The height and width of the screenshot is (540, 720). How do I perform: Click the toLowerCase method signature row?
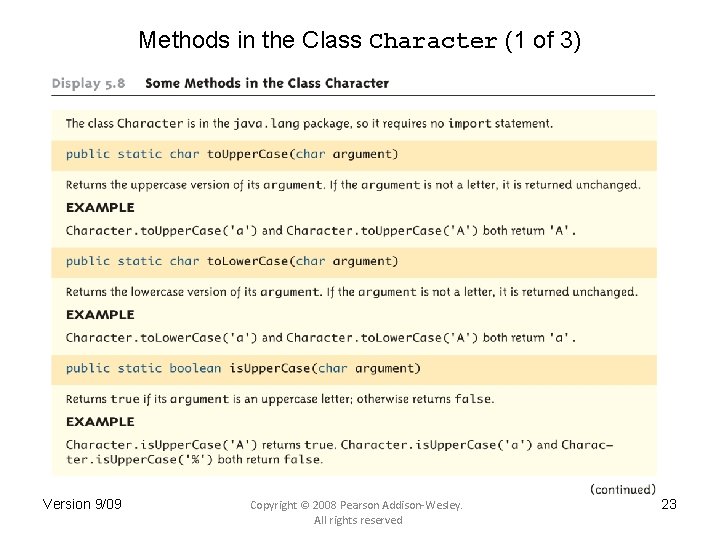tap(232, 261)
